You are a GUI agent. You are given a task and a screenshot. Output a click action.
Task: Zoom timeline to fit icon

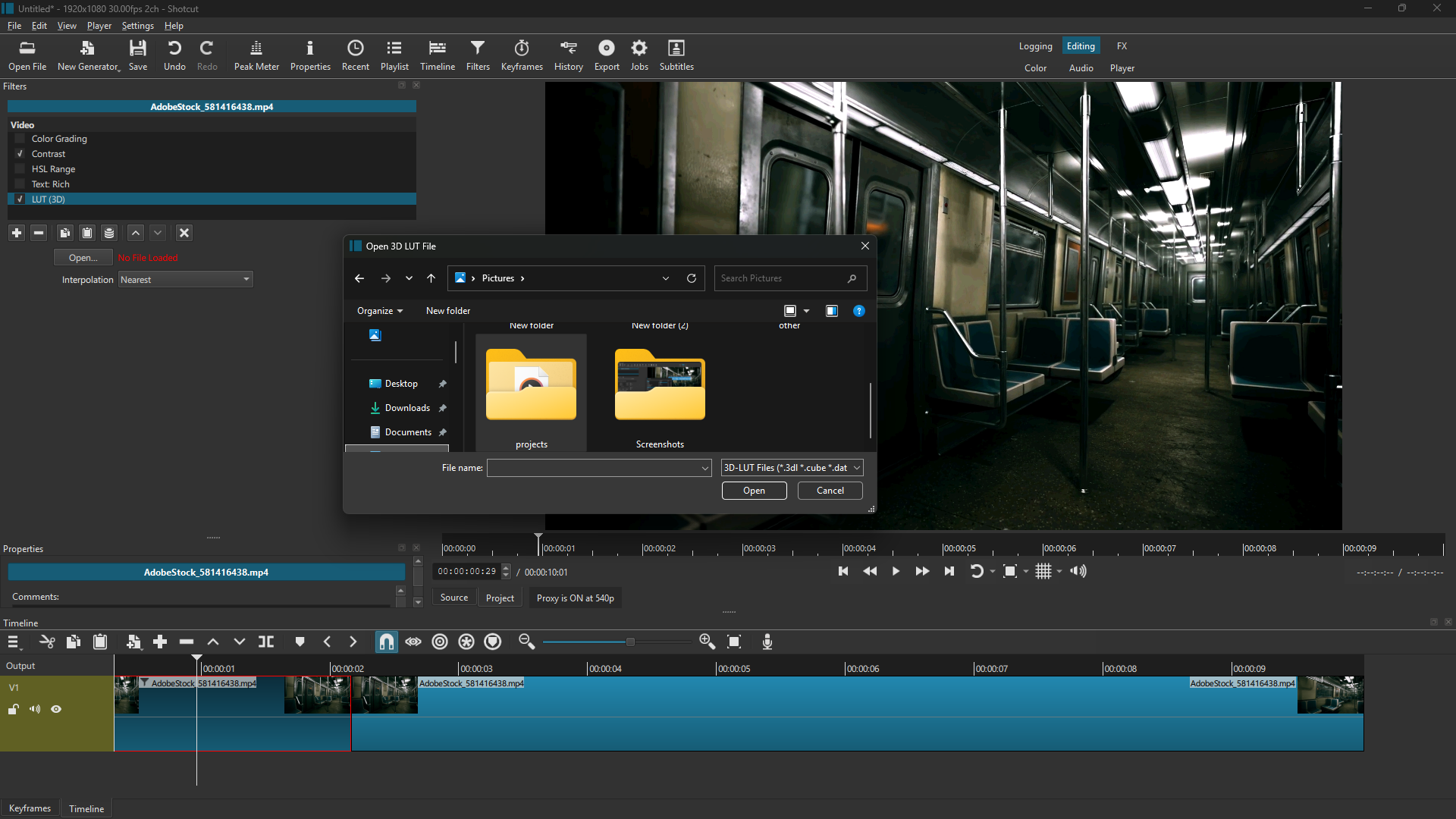point(734,642)
